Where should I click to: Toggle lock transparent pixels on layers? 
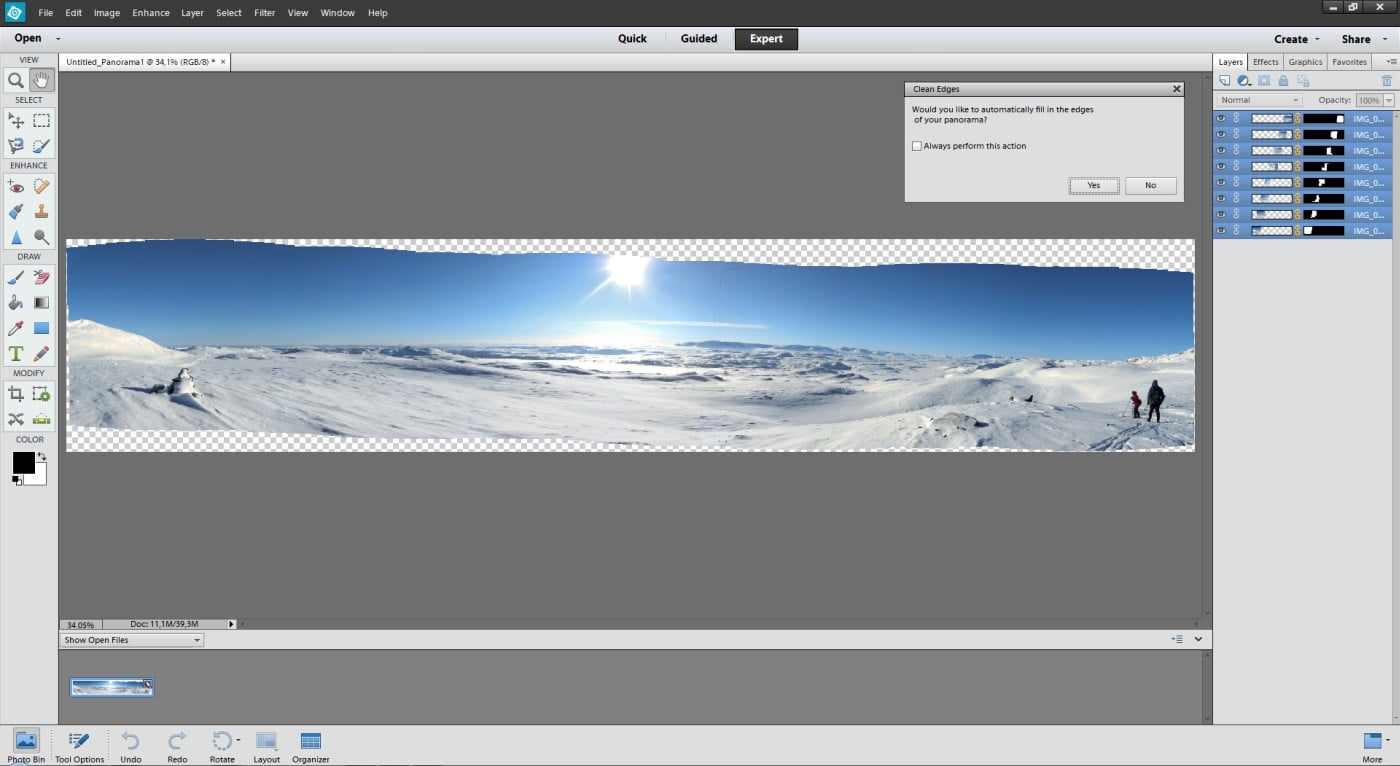coord(1302,81)
